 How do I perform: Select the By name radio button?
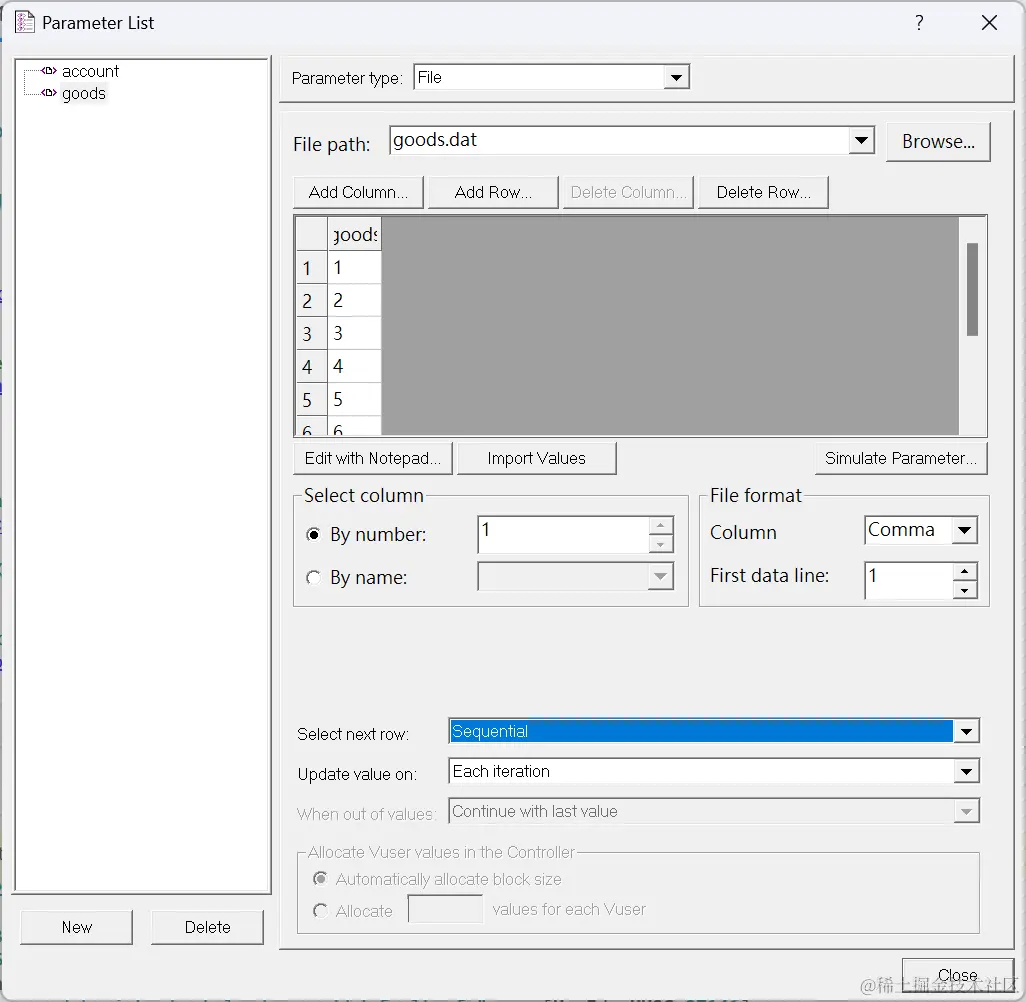pyautogui.click(x=313, y=577)
